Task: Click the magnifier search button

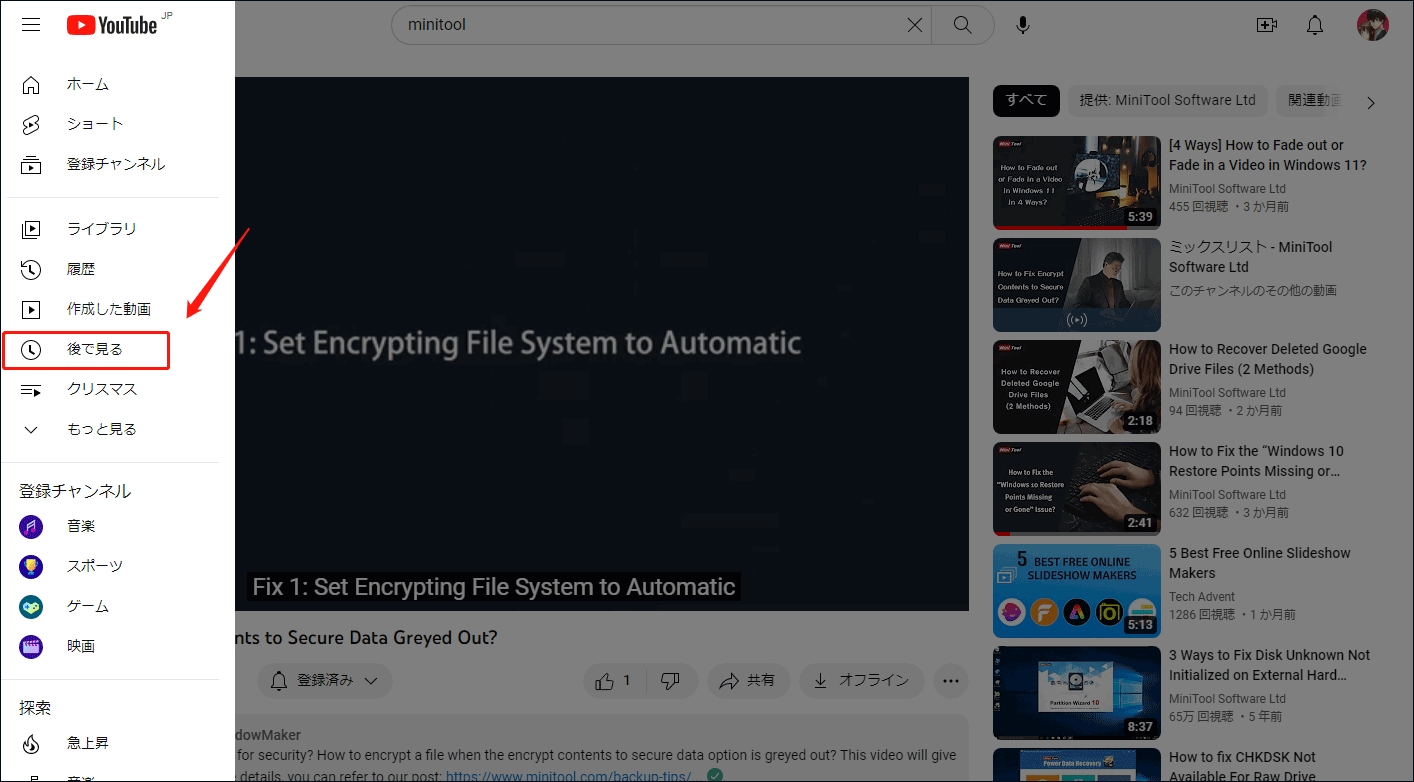Action: click(963, 25)
